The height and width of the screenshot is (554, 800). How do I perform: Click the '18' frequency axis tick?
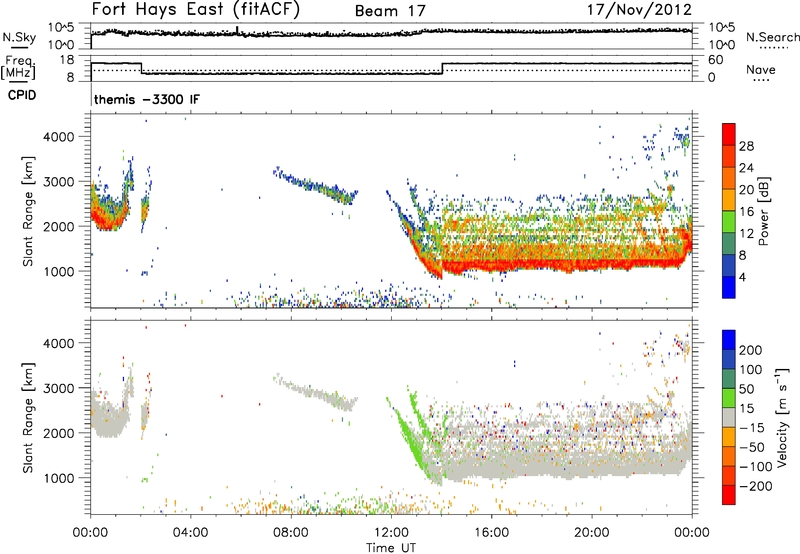click(66, 60)
